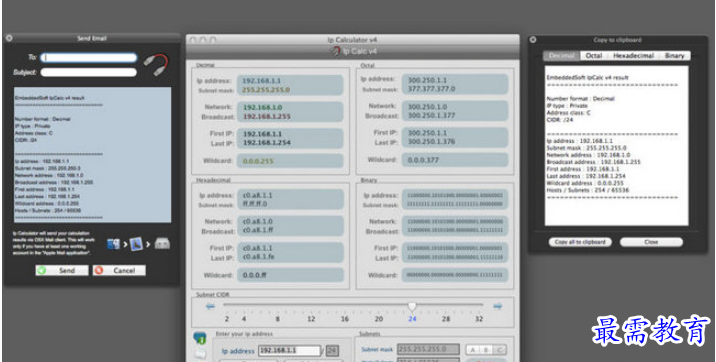The width and height of the screenshot is (716, 362).
Task: Click the Finder icon in Send Email window
Action: pyautogui.click(x=113, y=244)
